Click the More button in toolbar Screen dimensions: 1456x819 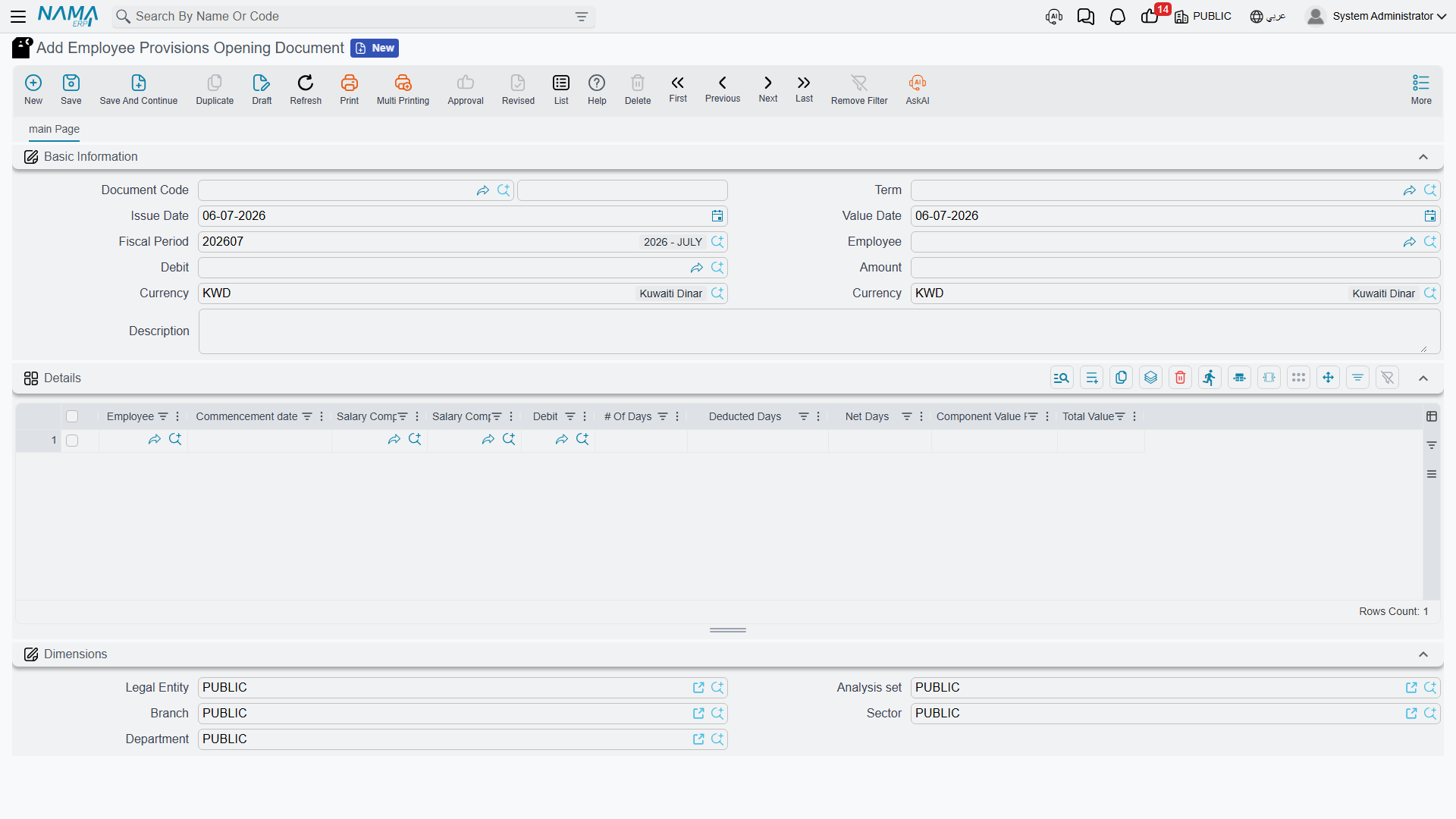[1421, 89]
